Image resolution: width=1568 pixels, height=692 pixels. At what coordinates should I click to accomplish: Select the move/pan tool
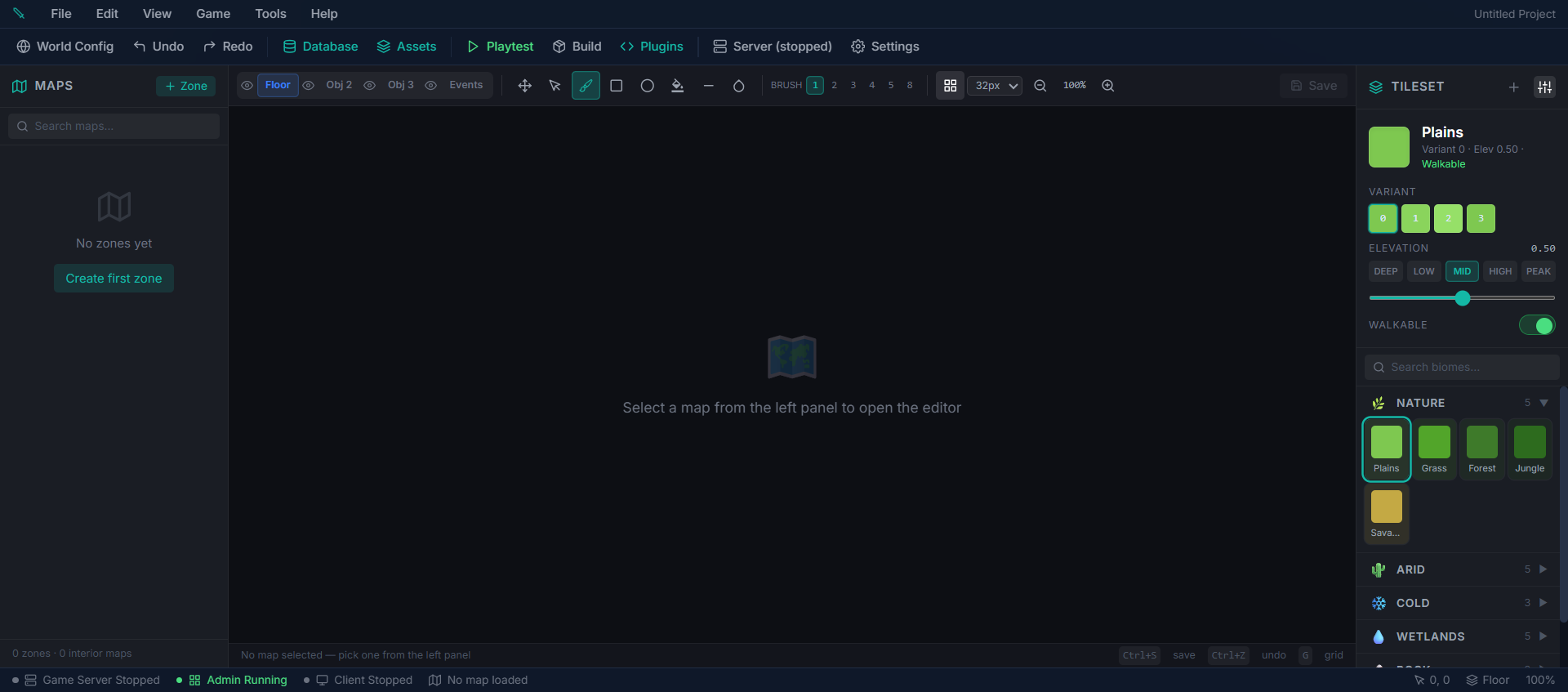tap(525, 86)
